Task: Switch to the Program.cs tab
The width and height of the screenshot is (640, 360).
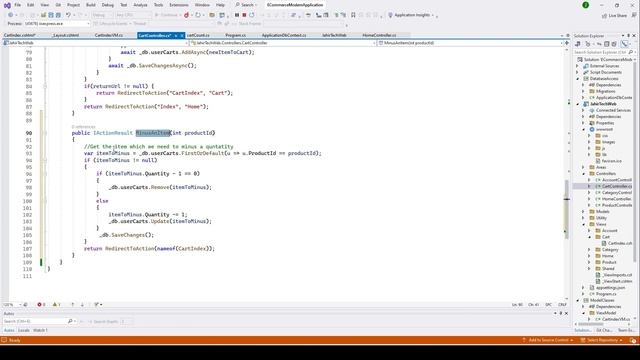Action: tap(236, 36)
